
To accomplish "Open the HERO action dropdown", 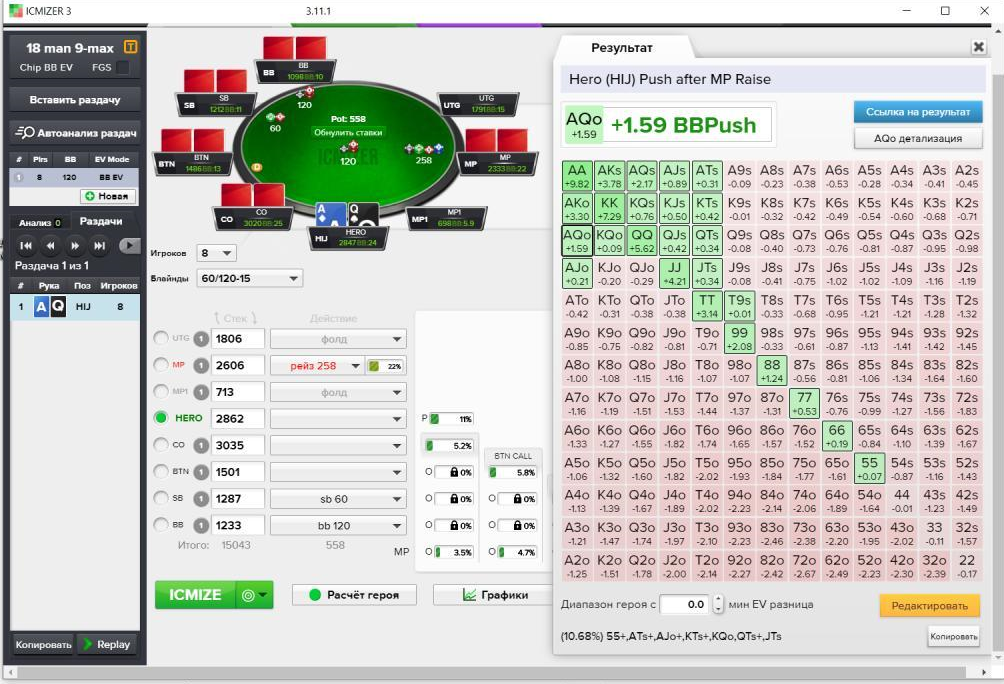I will [x=338, y=419].
